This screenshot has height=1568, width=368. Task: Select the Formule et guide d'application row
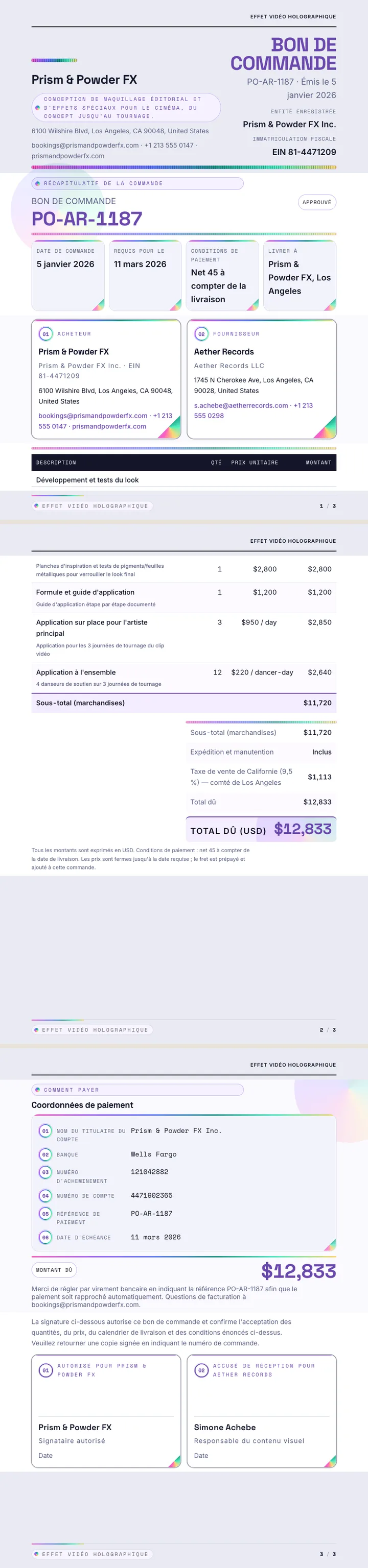[x=184, y=598]
